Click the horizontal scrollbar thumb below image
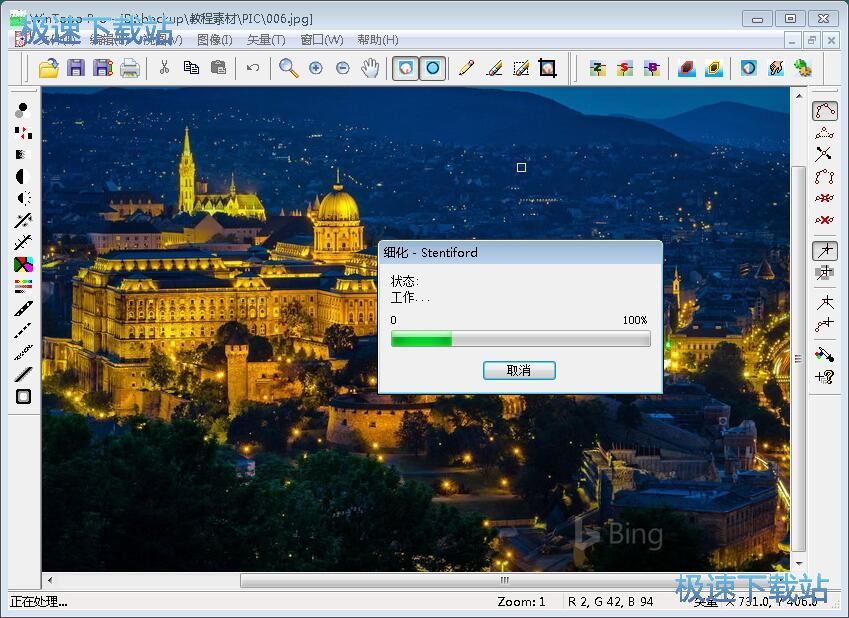Screen dimensions: 849x618 (x=504, y=580)
